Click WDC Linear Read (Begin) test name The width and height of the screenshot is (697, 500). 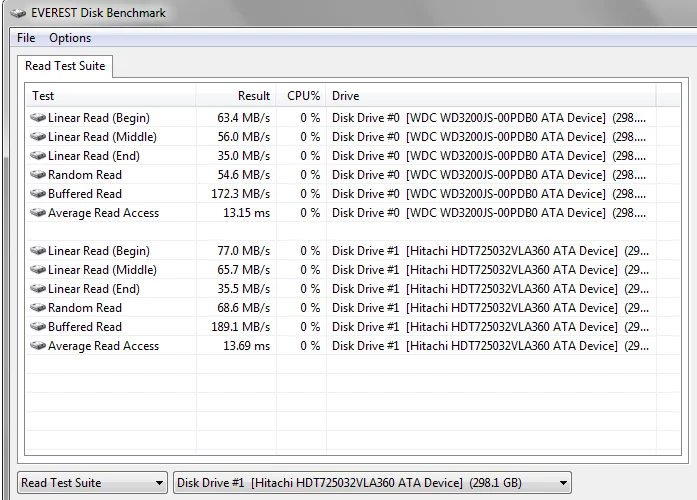[99, 118]
